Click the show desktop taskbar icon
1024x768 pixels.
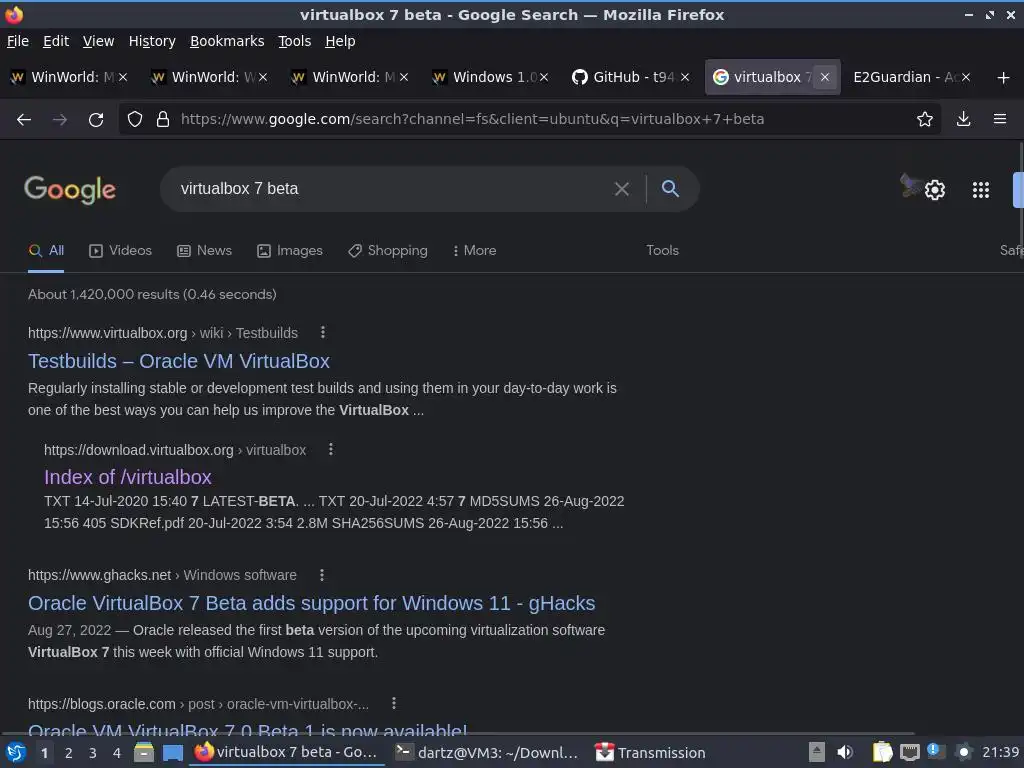(172, 753)
